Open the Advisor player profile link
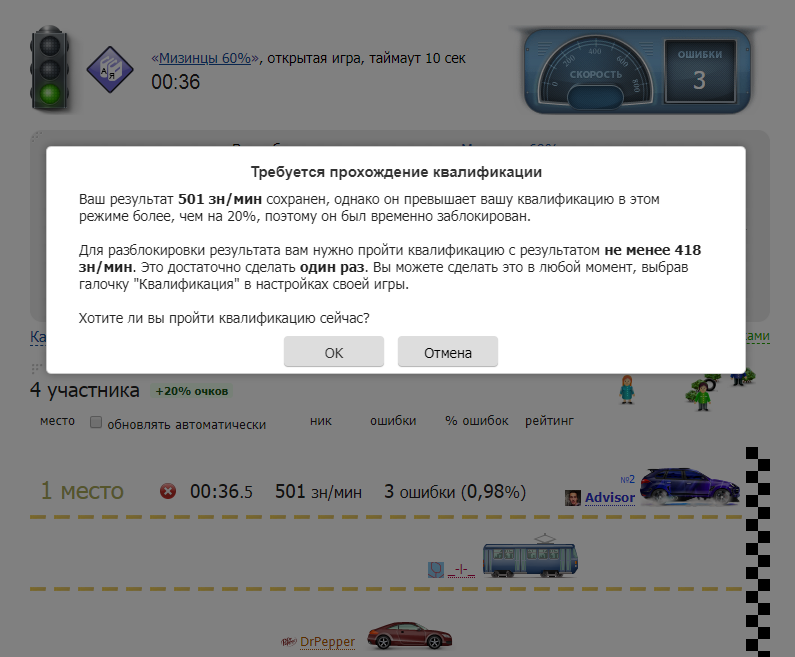The image size is (795, 657). click(x=609, y=498)
